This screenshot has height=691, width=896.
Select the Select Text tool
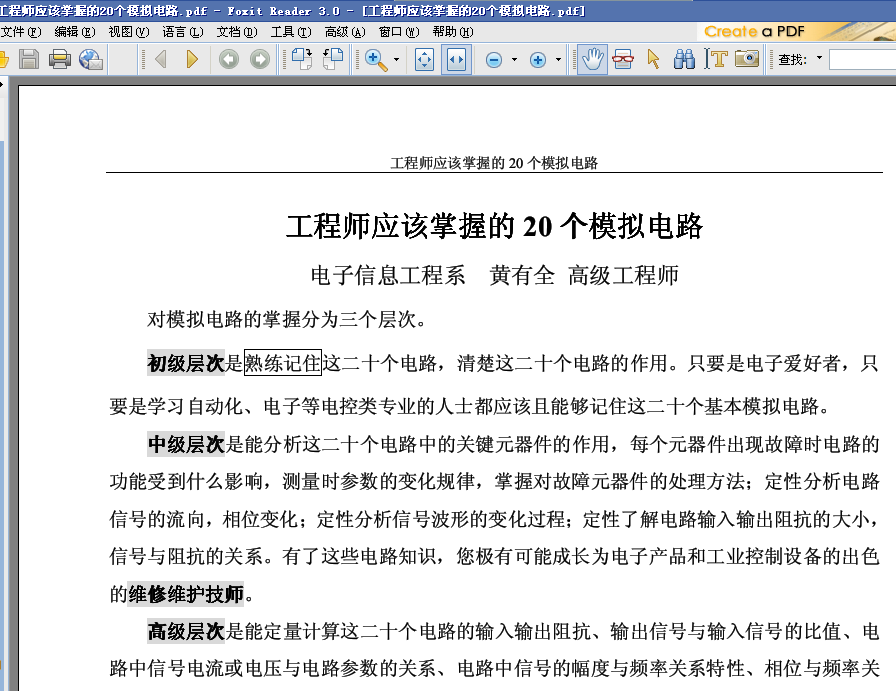tap(715, 59)
